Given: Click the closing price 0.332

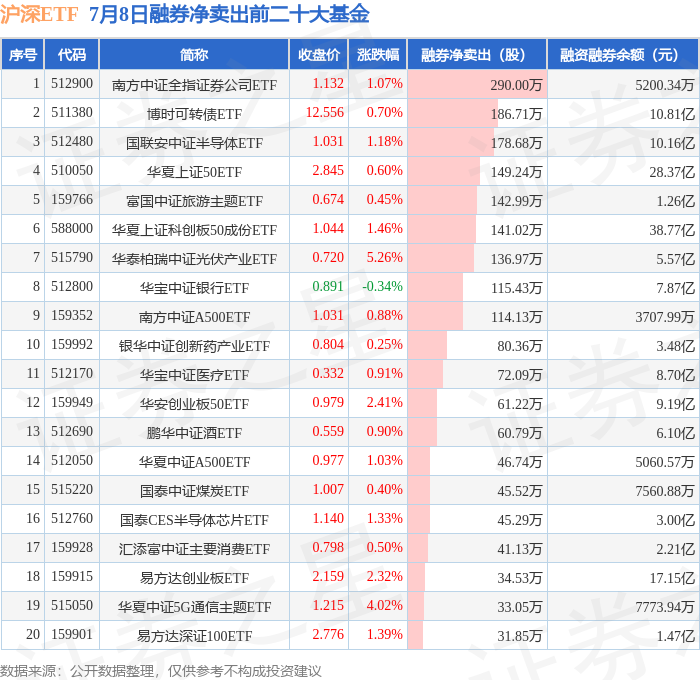Looking at the screenshot, I should tap(328, 374).
